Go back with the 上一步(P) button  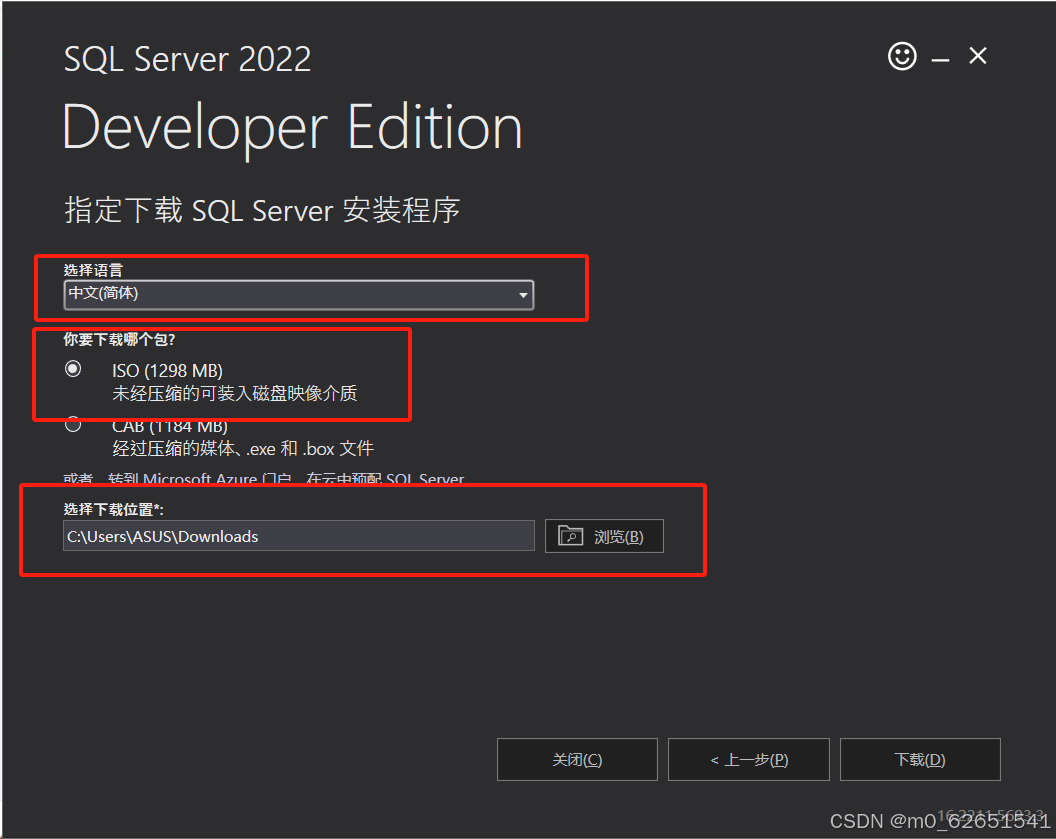(748, 760)
